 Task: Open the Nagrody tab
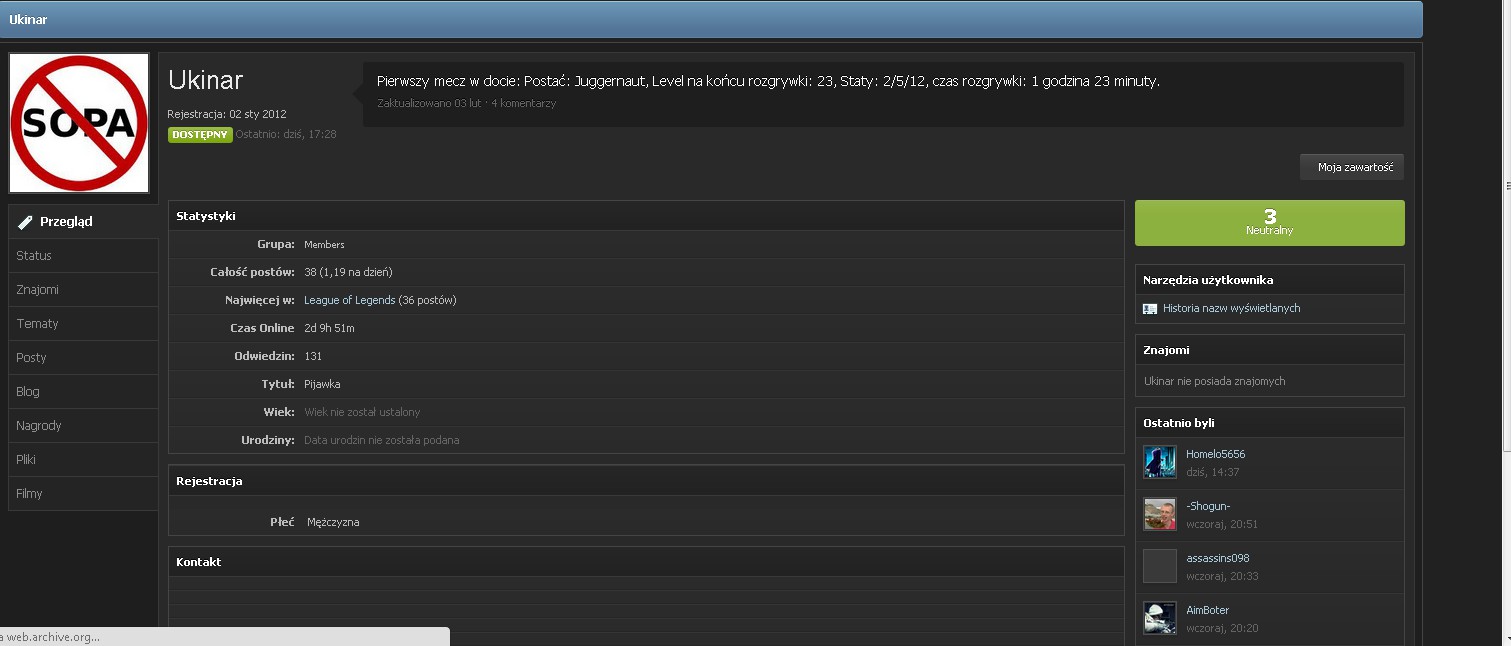point(83,426)
